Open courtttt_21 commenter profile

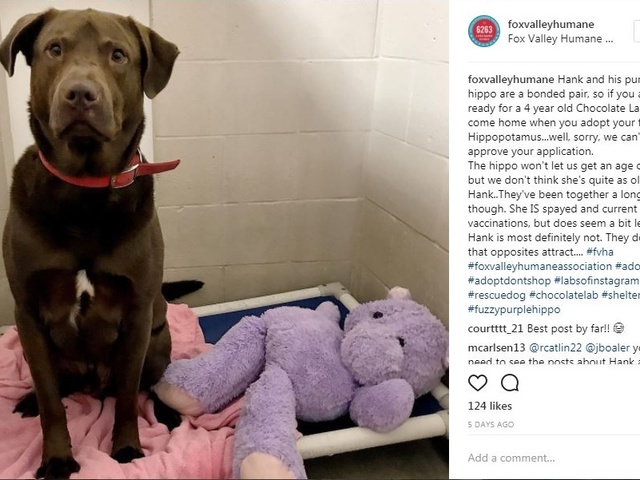496,329
